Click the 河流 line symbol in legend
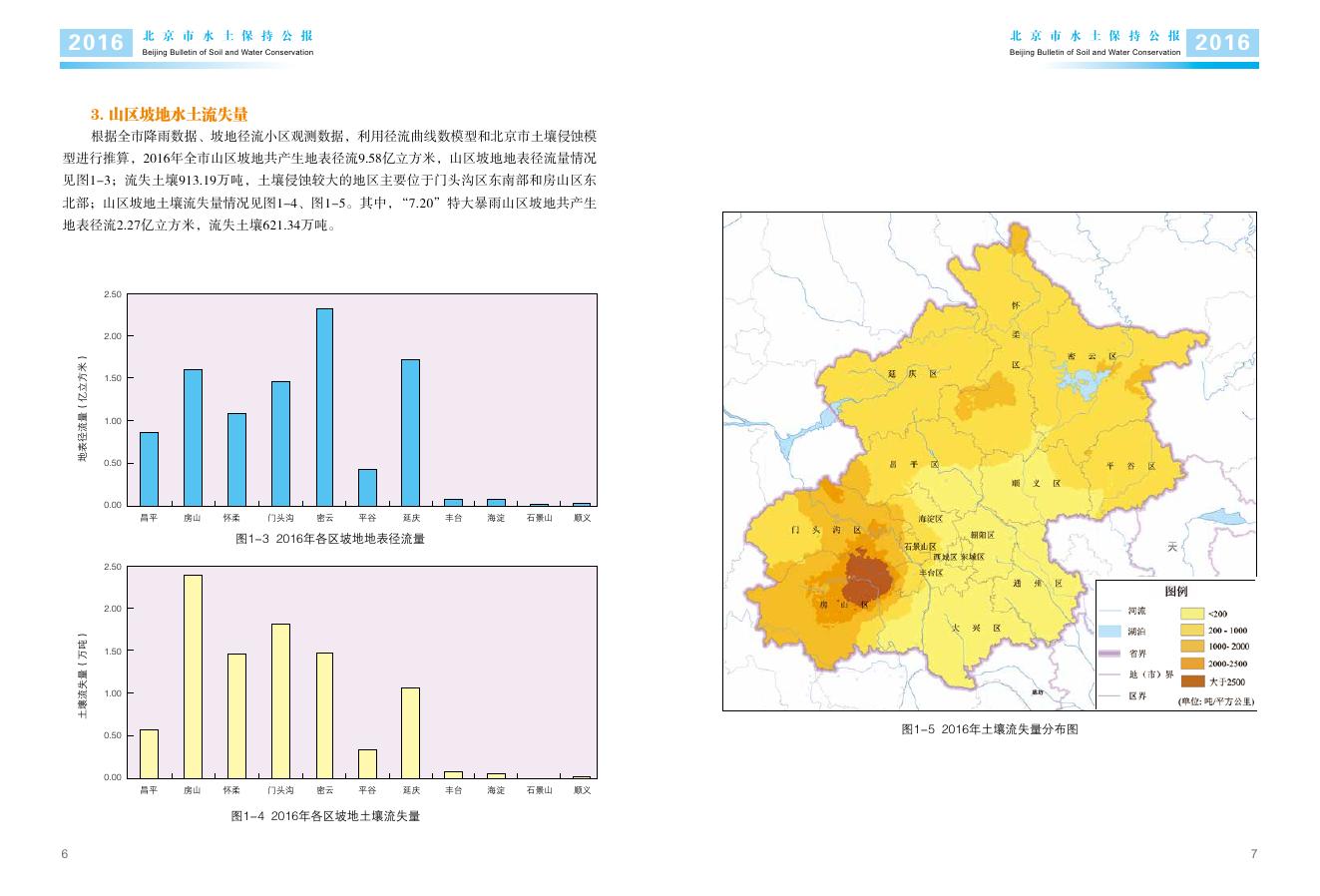This screenshot has width=1320, height=896. tap(1110, 611)
